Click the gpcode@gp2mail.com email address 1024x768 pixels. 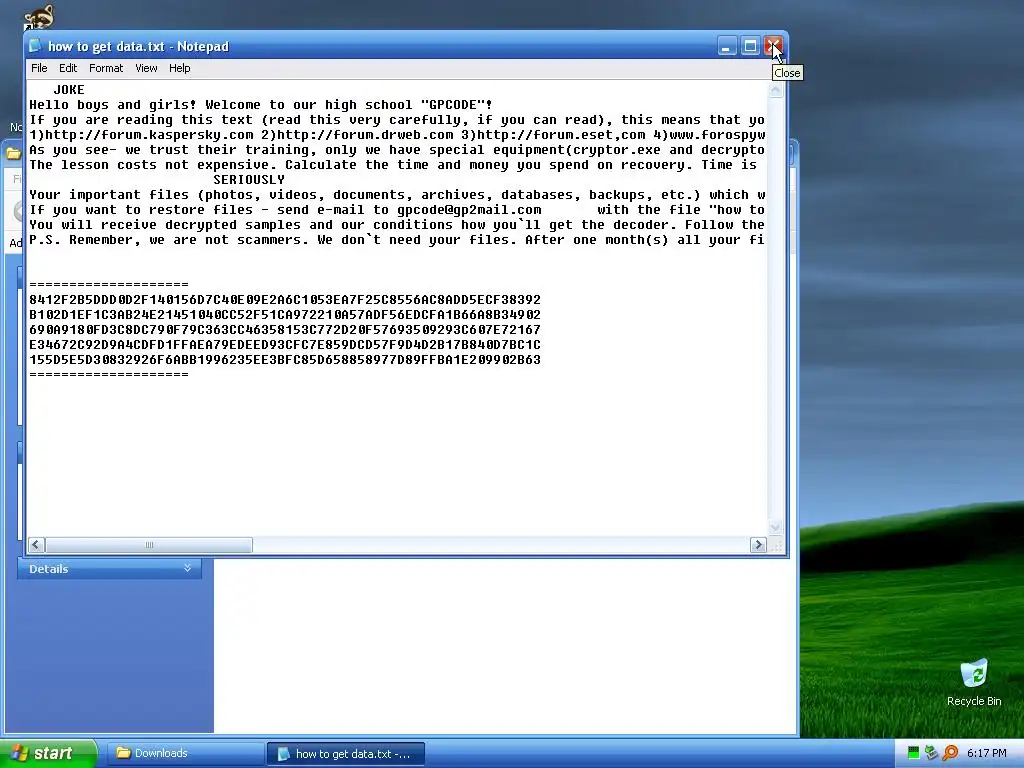click(469, 210)
